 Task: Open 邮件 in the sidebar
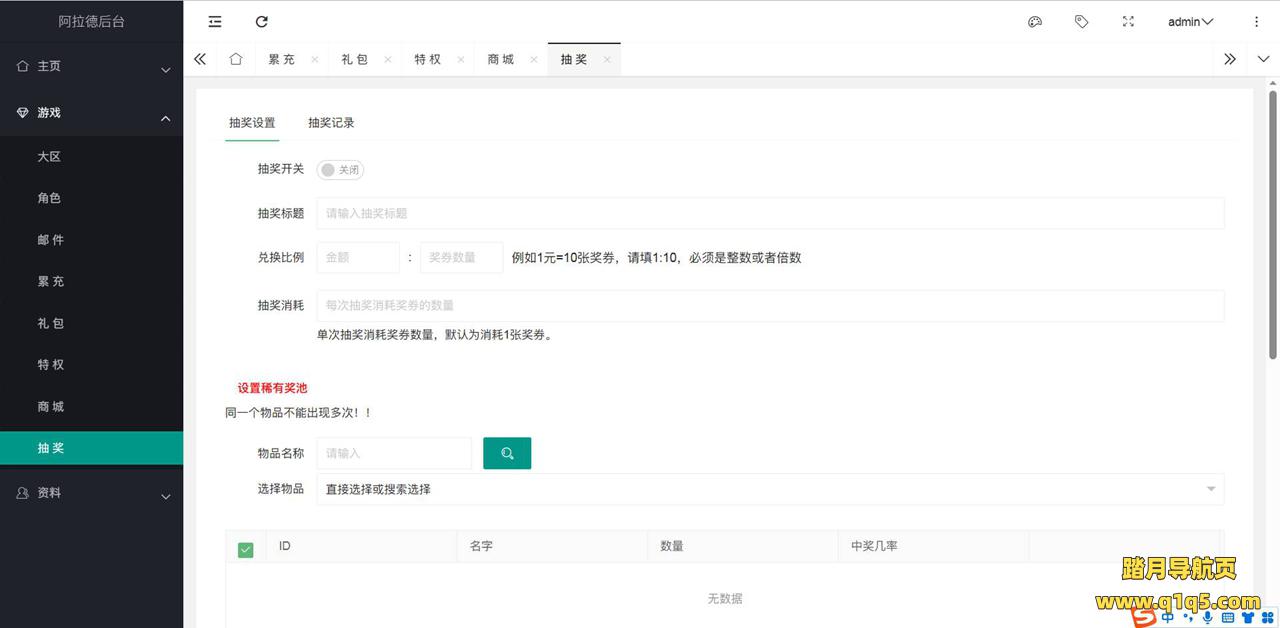(x=51, y=240)
